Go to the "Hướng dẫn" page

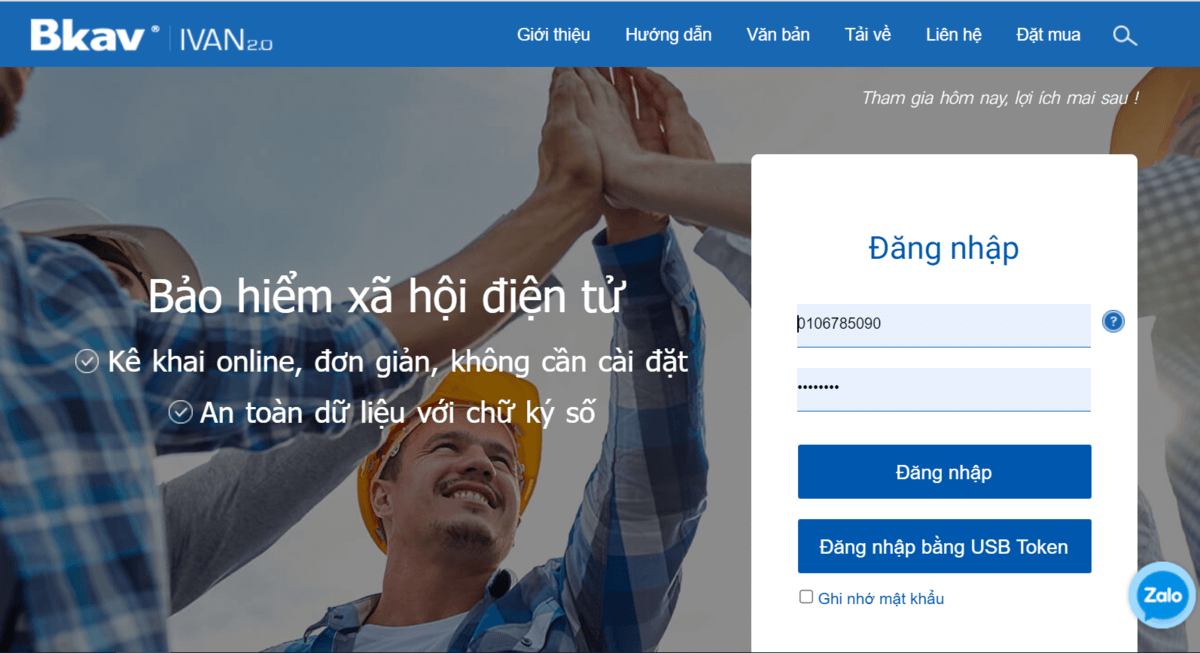(668, 35)
